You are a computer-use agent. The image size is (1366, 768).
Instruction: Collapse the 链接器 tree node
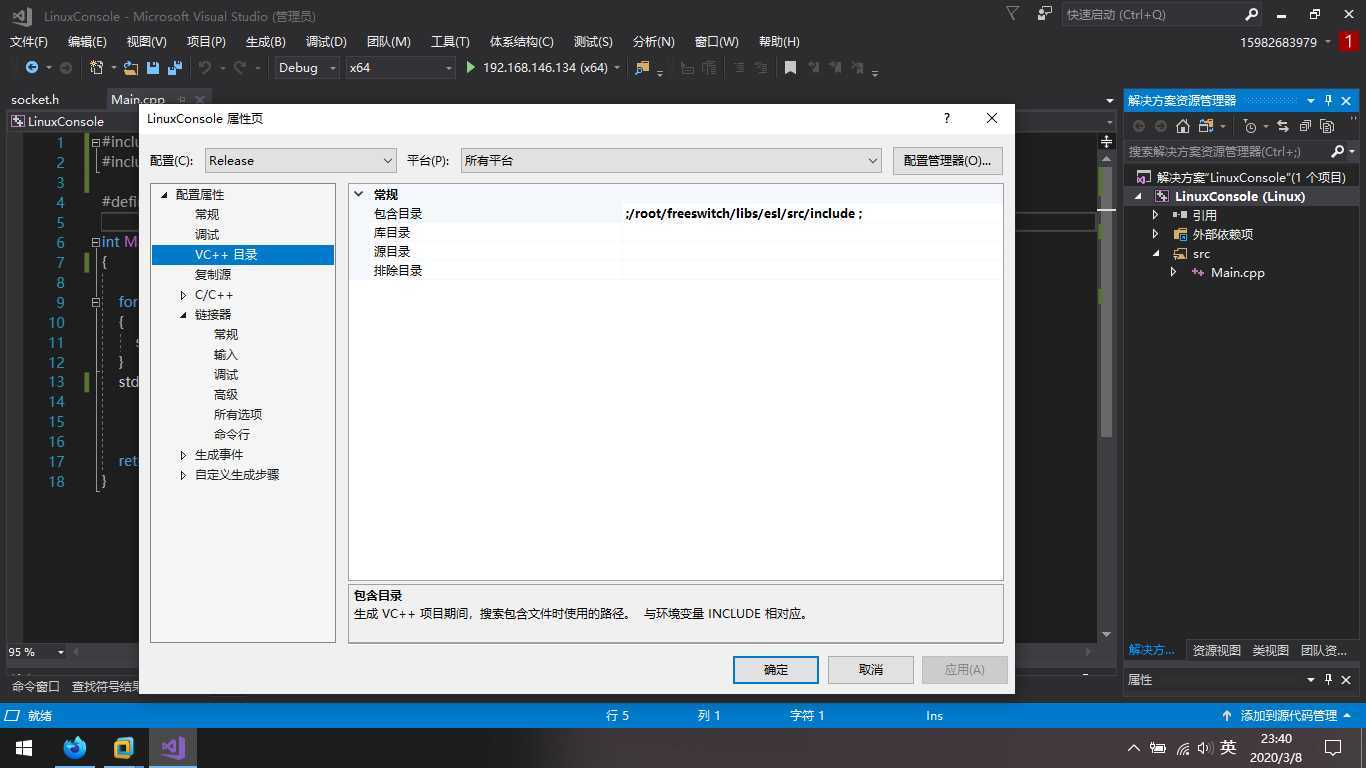[183, 315]
